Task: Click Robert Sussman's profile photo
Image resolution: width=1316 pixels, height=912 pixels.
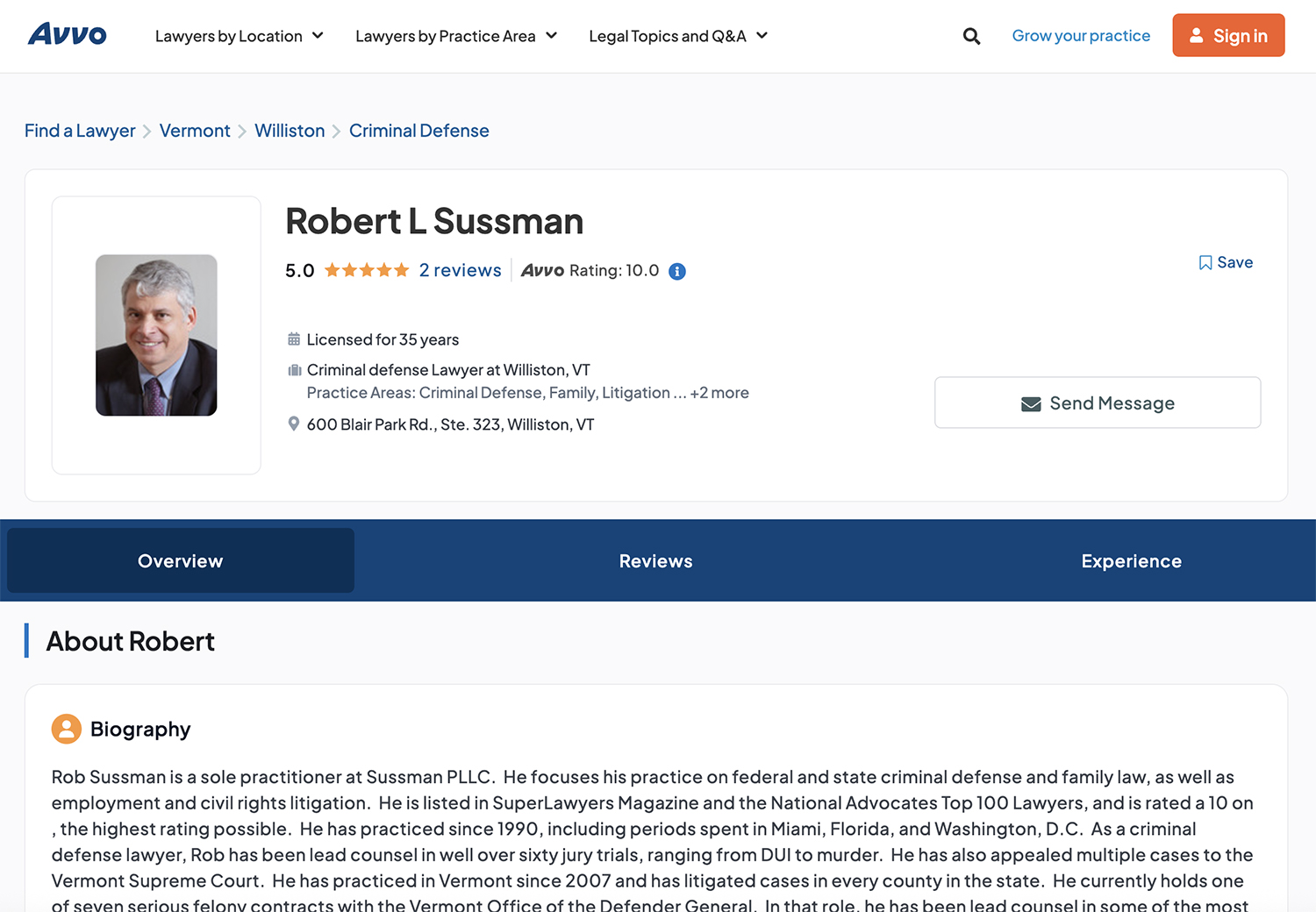Action: click(156, 335)
